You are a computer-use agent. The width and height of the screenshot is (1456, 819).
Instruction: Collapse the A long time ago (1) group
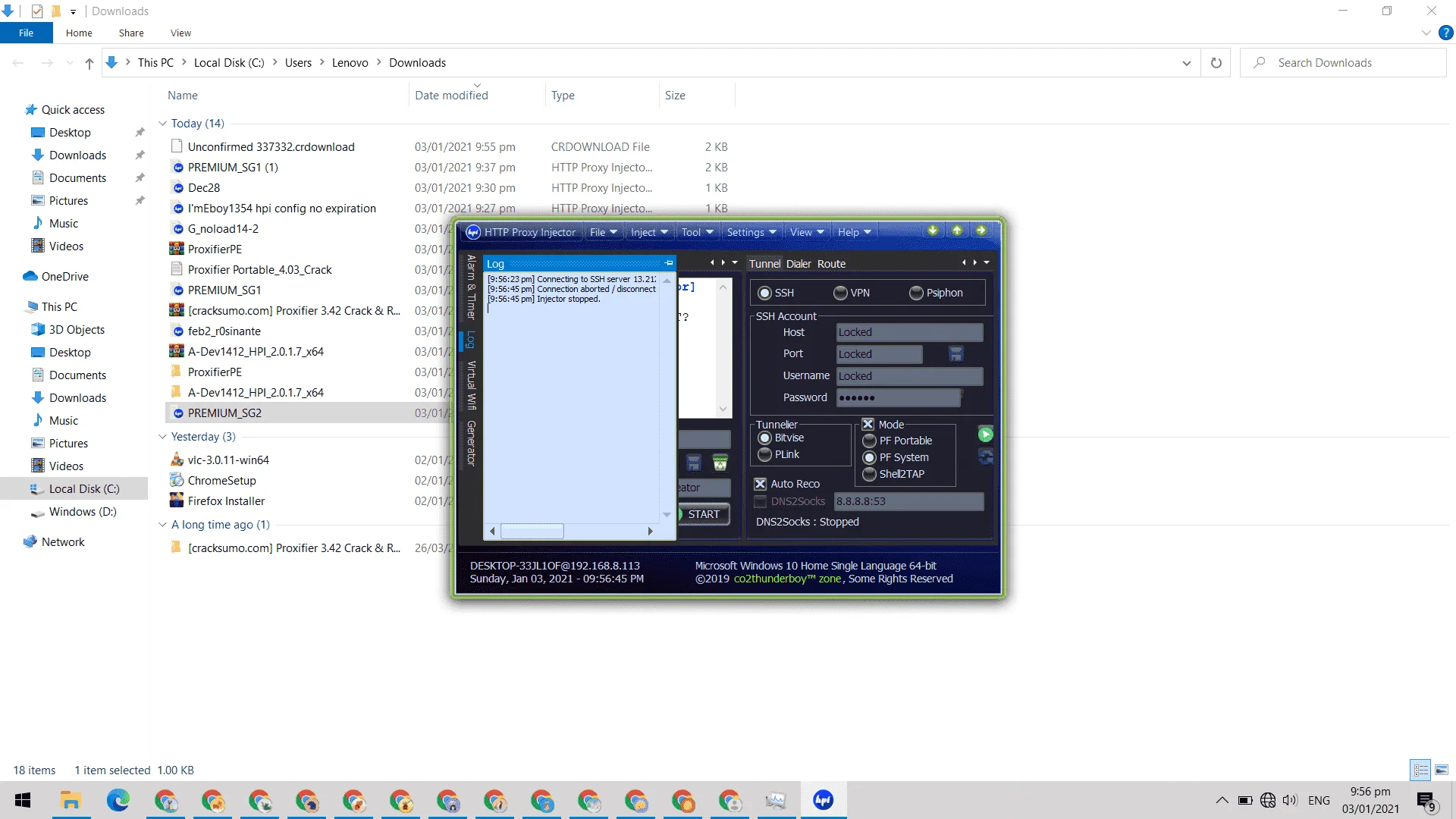(x=162, y=525)
